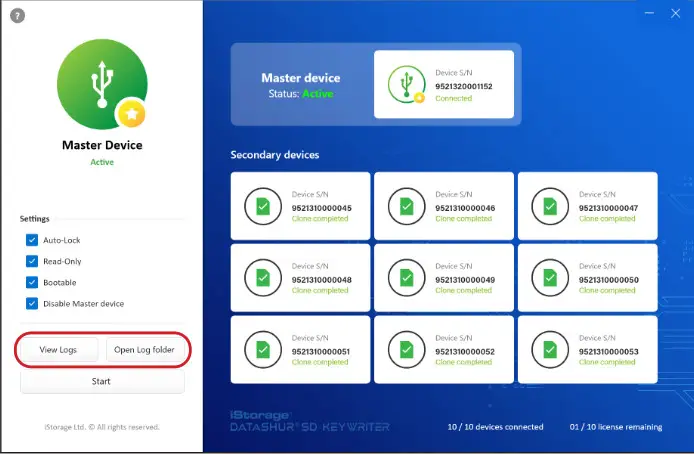
Task: Select serial number 9521310000051
Action: [321, 351]
